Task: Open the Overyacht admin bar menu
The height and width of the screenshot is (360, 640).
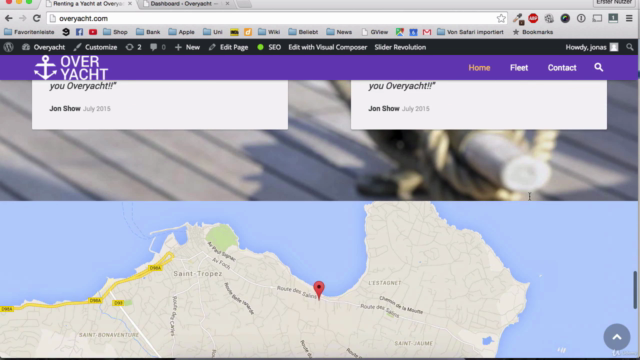Action: coord(43,47)
